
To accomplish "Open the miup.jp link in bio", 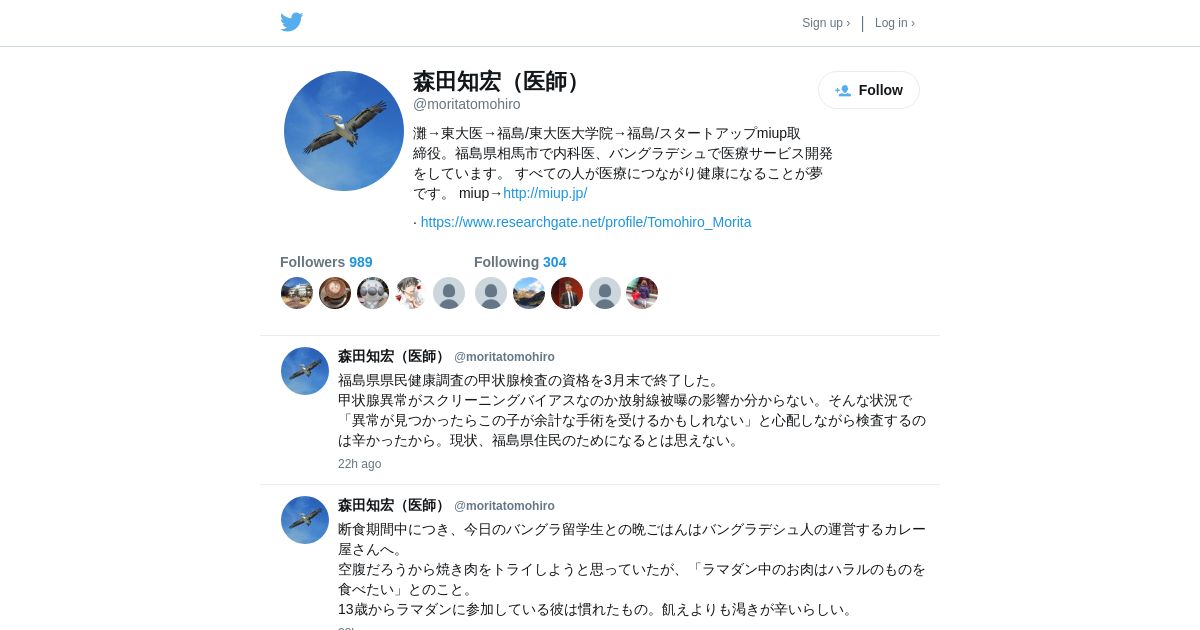I will (545, 193).
